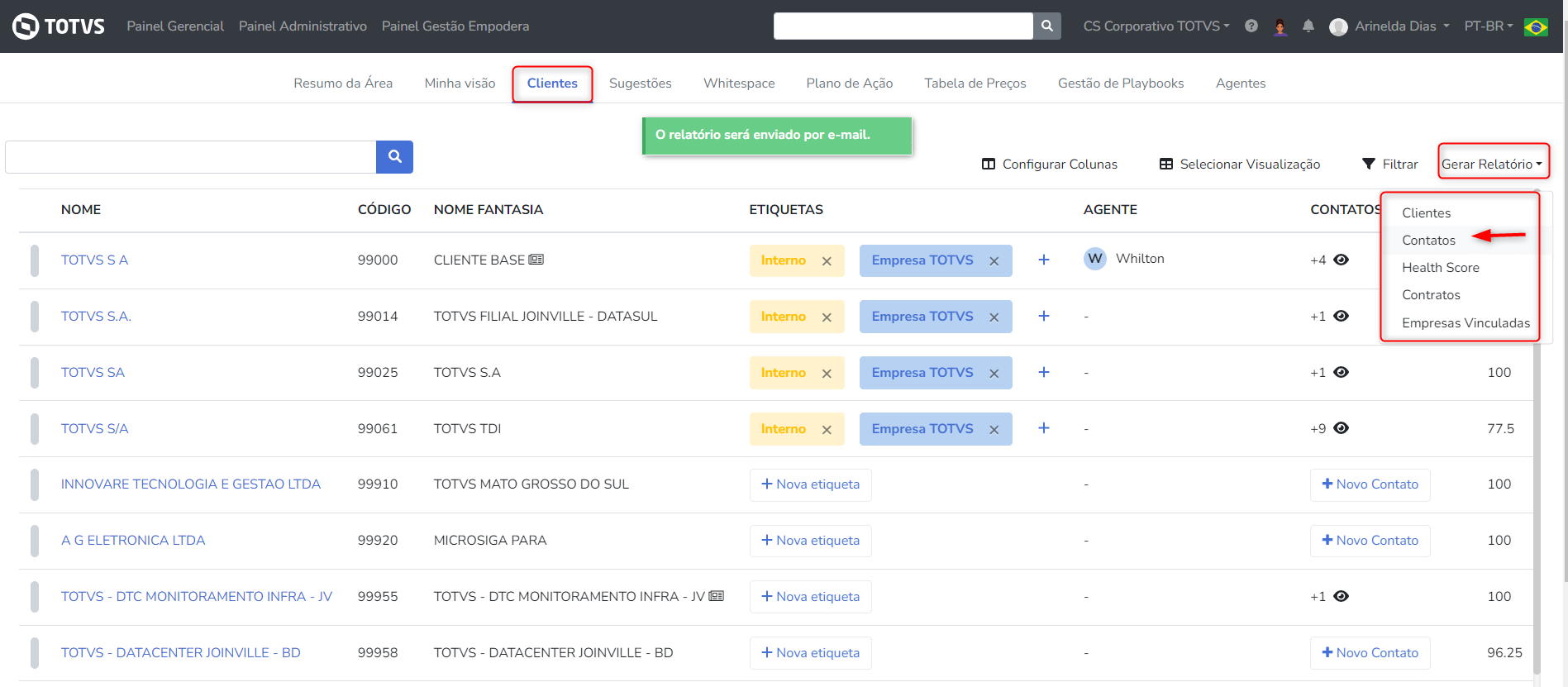Screen dimensions: 1568x687
Task: Choose Contratos report option
Action: (x=1431, y=295)
